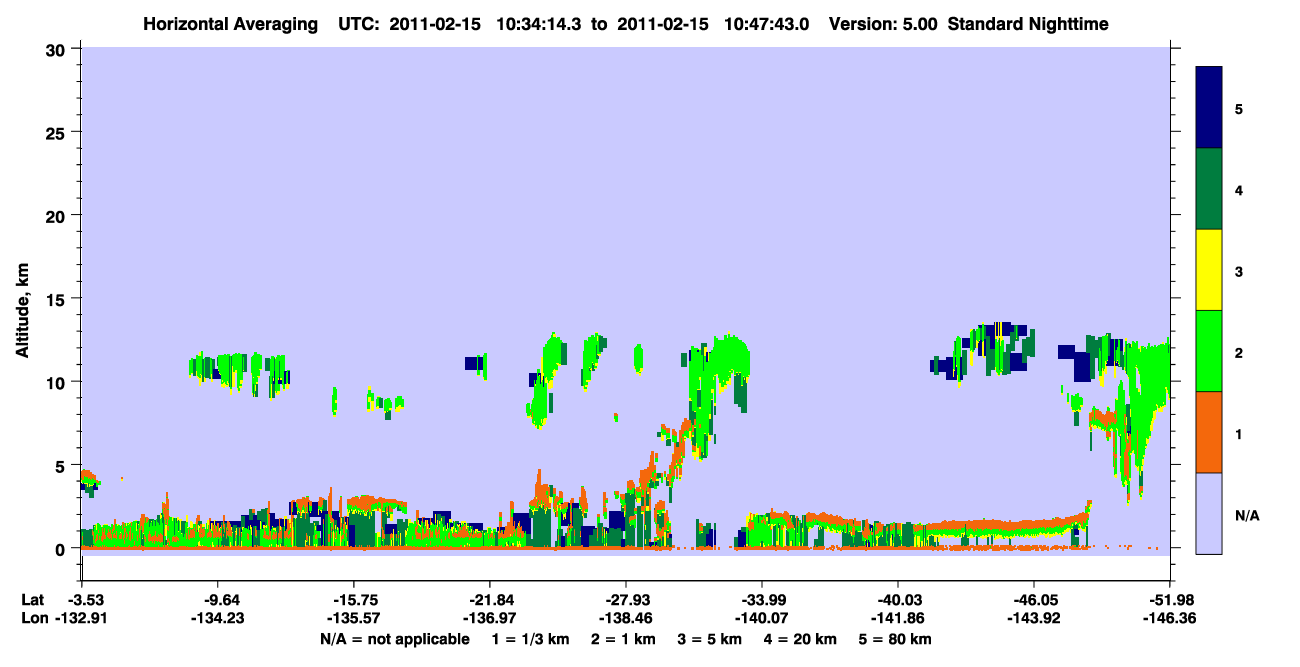Screen dimensions: 1300x667
Task: Click longitude value -136.97
Action: click(x=490, y=618)
